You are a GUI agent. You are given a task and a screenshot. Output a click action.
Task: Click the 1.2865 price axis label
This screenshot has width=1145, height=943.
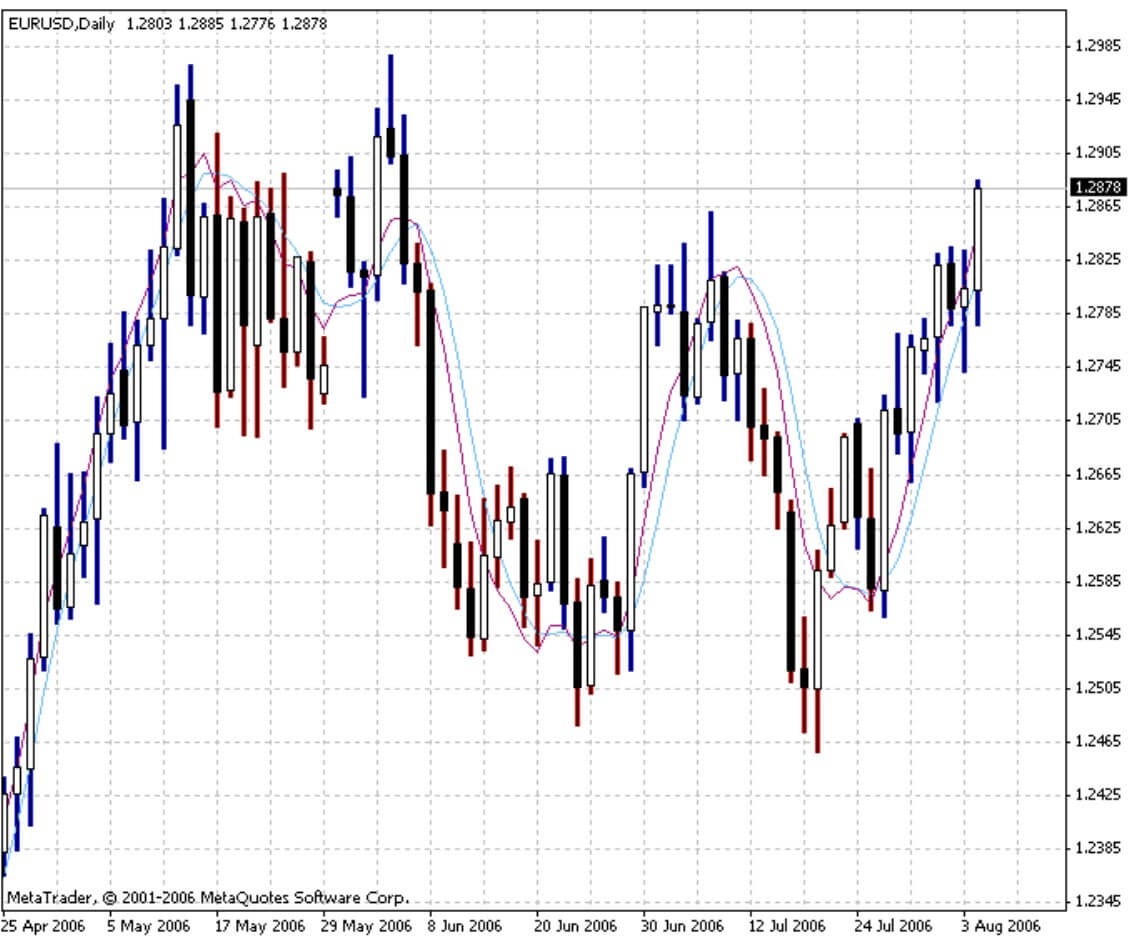[1098, 206]
